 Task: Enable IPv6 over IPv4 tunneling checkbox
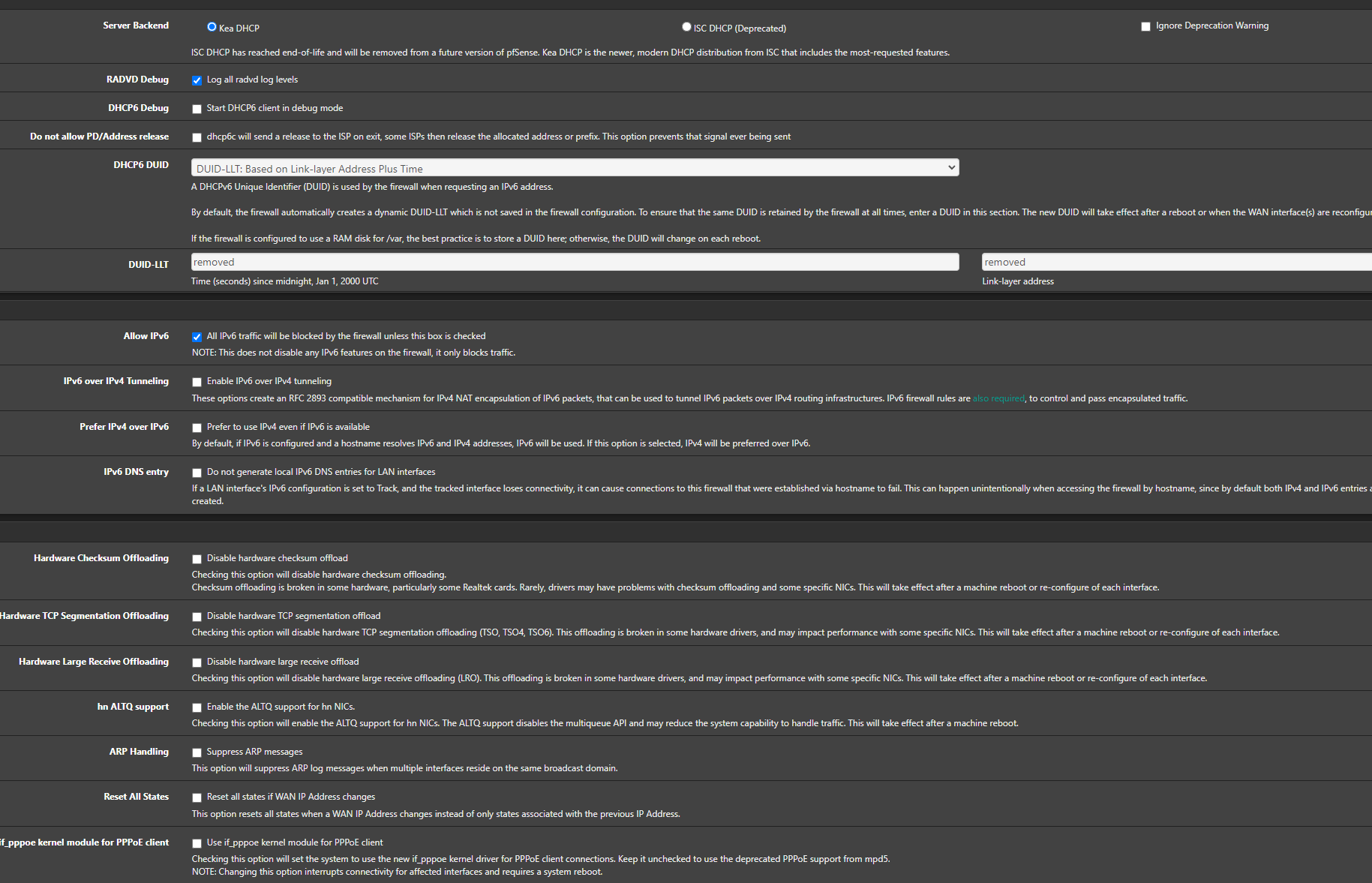click(x=197, y=382)
